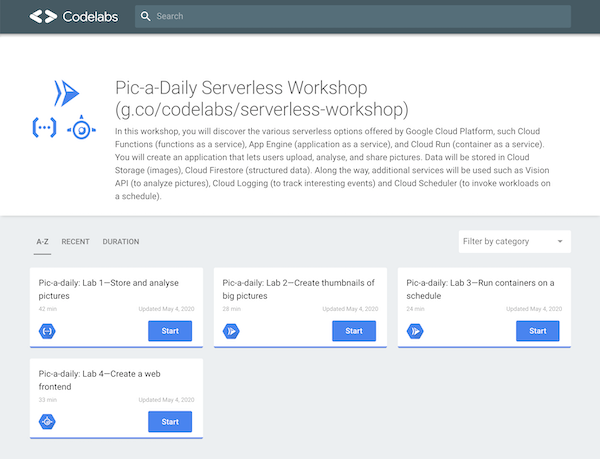
Task: Click the dropdown arrow in category filter
Action: coord(560,241)
